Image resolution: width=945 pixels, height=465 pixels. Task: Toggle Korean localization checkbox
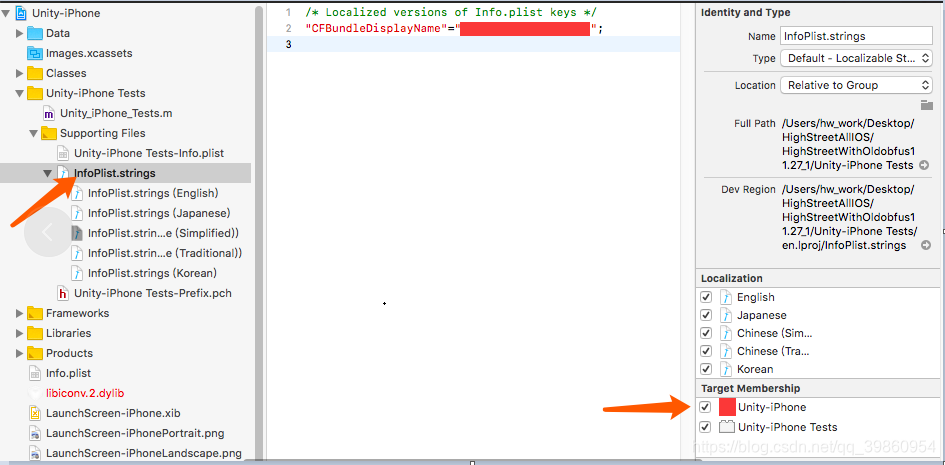click(706, 369)
